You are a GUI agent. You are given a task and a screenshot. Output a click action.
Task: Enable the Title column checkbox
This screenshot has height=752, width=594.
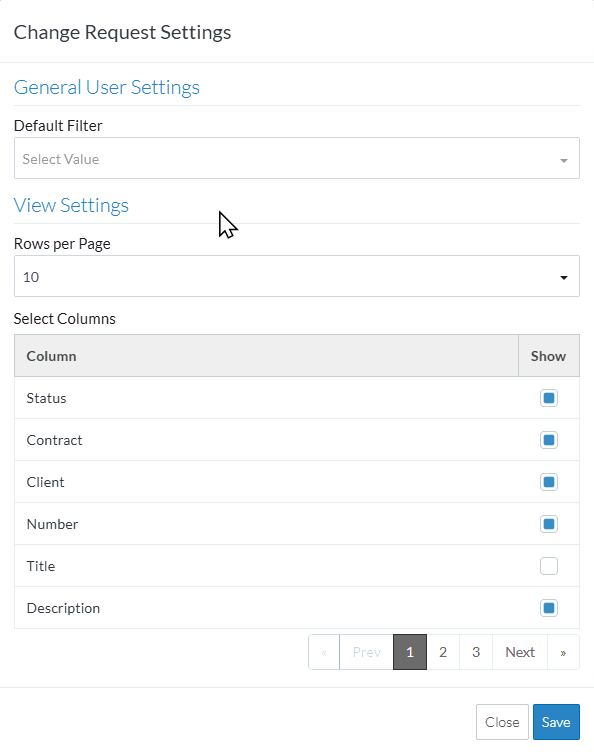(549, 566)
